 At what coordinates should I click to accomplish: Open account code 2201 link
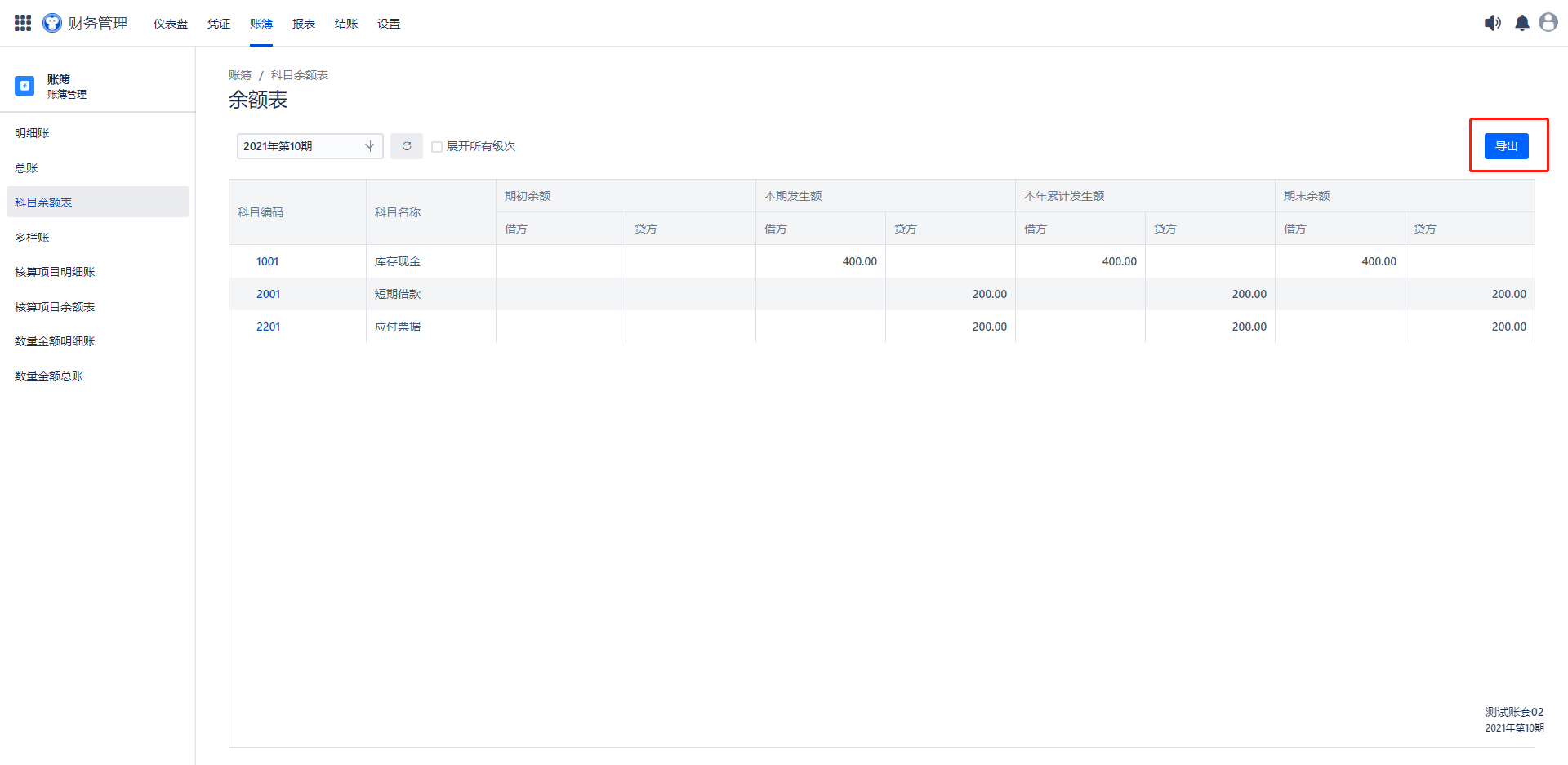(268, 327)
